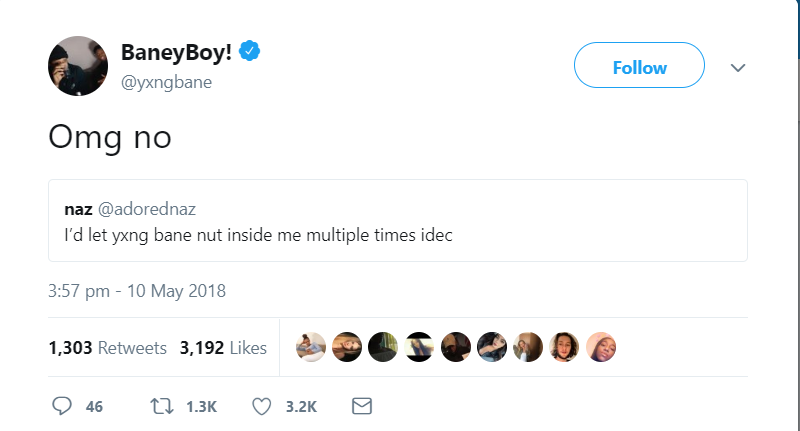Expand the tweet options chevron
Viewport: 800px width, 431px height.
pyautogui.click(x=738, y=68)
